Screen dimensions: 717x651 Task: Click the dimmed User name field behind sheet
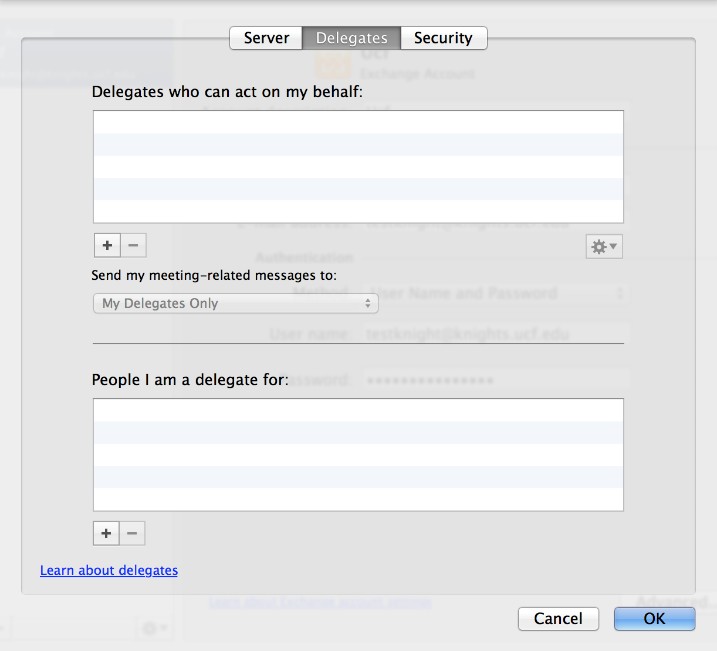pyautogui.click(x=496, y=334)
